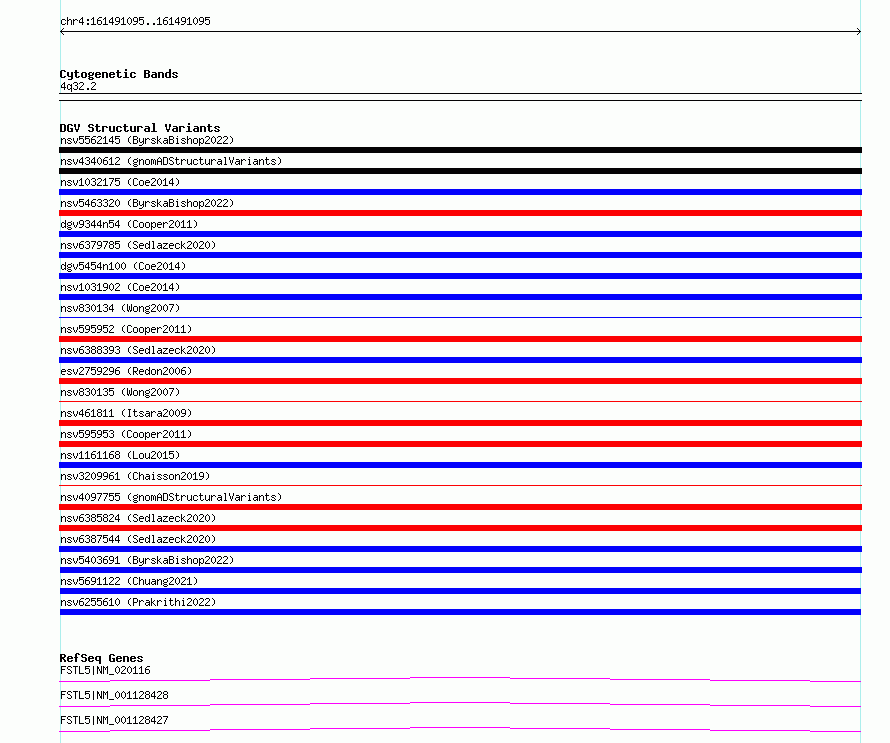Image resolution: width=890 pixels, height=743 pixels.
Task: Click the nsv5463320 (ByrskaBishop2022) label
Action: [147, 203]
